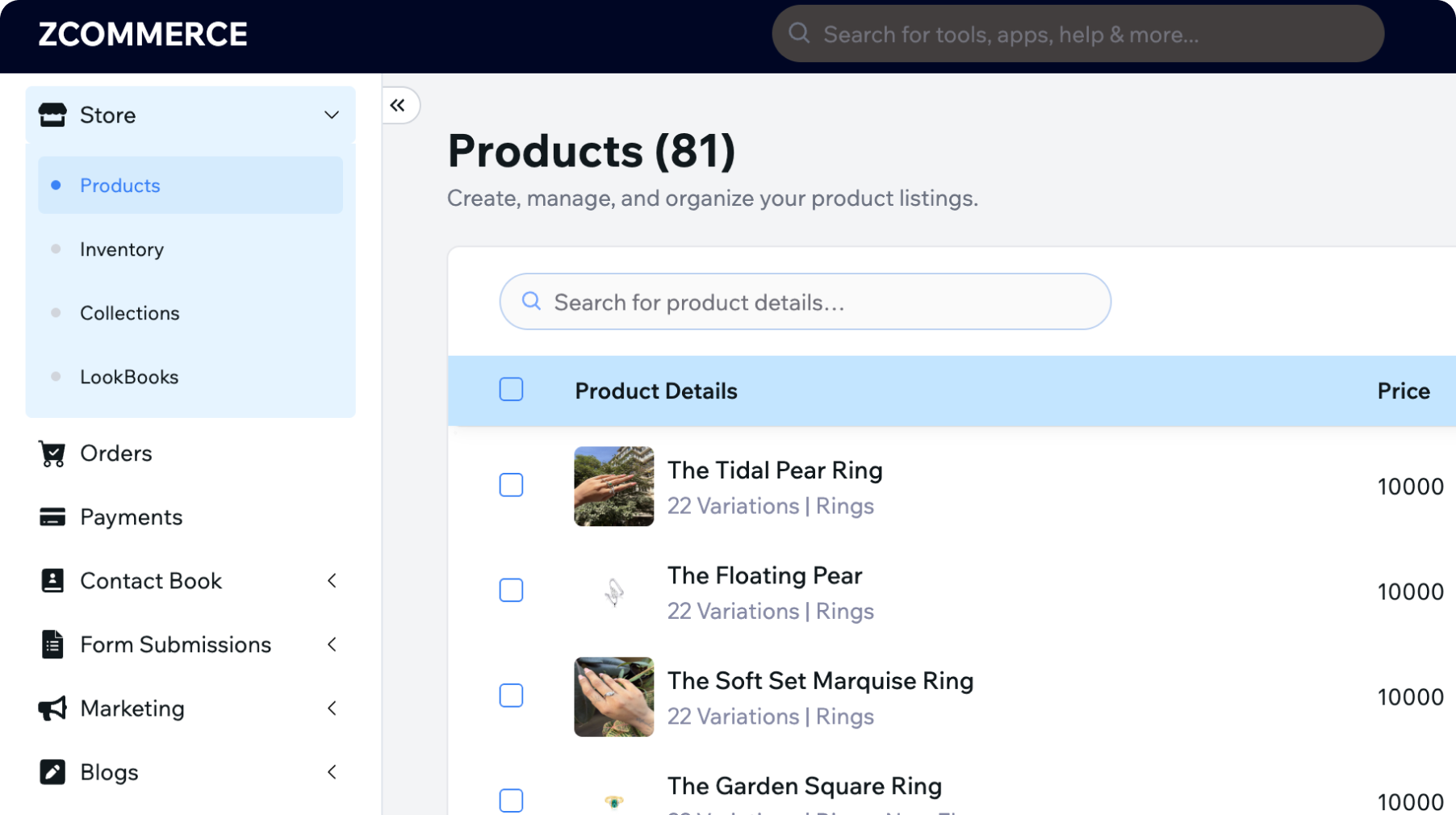Viewport: 1456px width, 815px height.
Task: Open the Inventory menu item
Action: click(190, 249)
